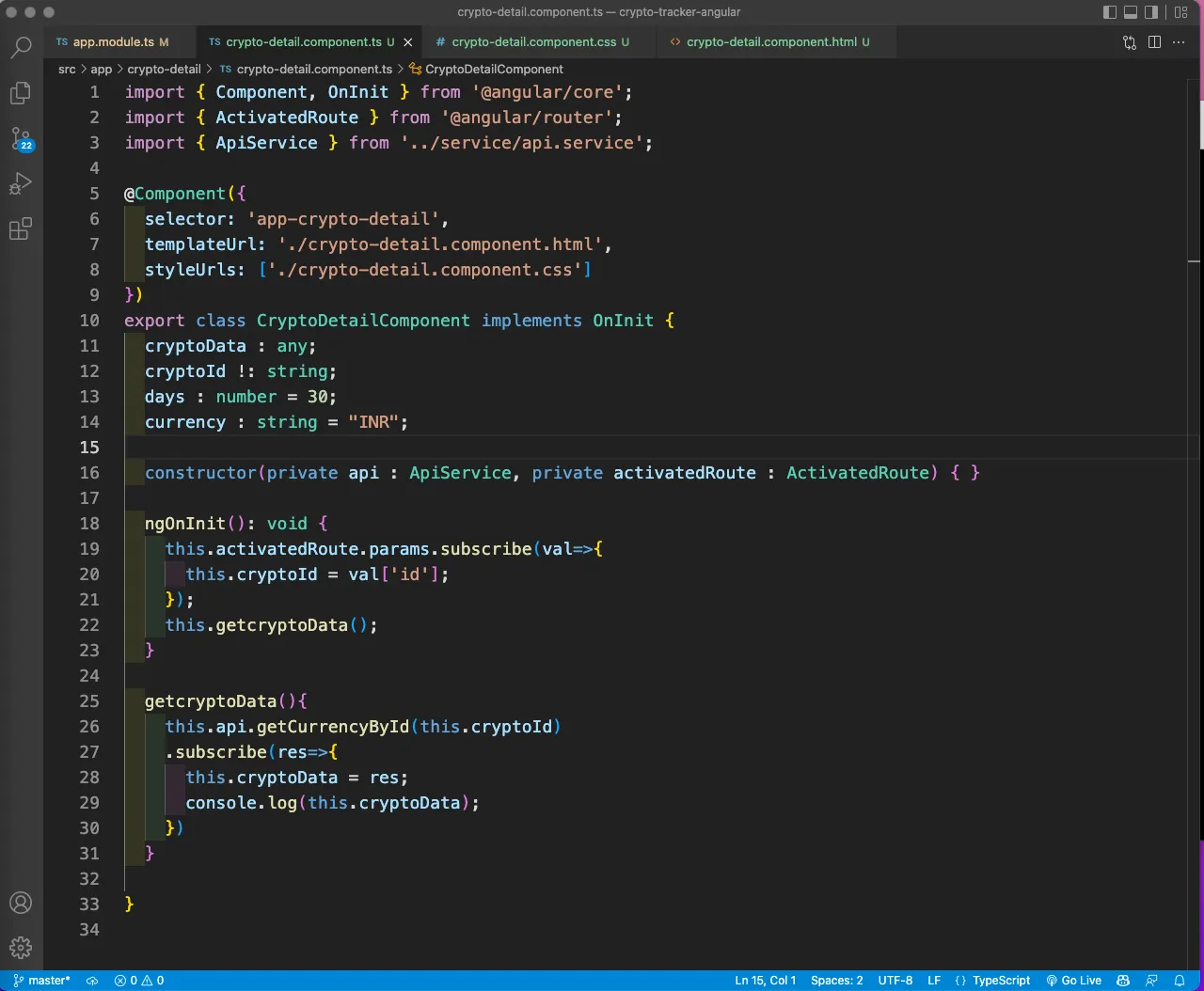1204x991 pixels.
Task: Change Spaces: 2 indentation setting
Action: point(837,981)
